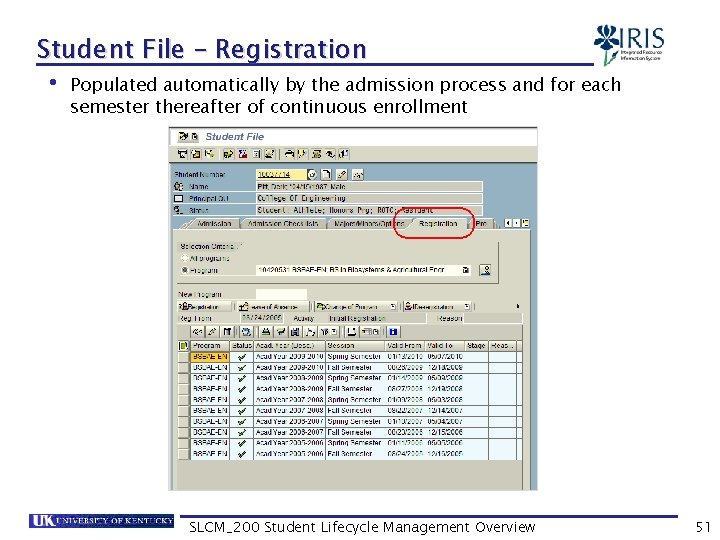Click the Stage column header
The width and height of the screenshot is (720, 540).
pos(476,346)
